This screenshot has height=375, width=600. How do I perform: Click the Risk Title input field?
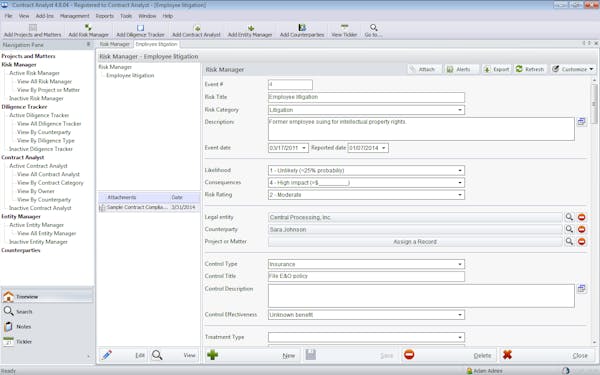click(366, 97)
